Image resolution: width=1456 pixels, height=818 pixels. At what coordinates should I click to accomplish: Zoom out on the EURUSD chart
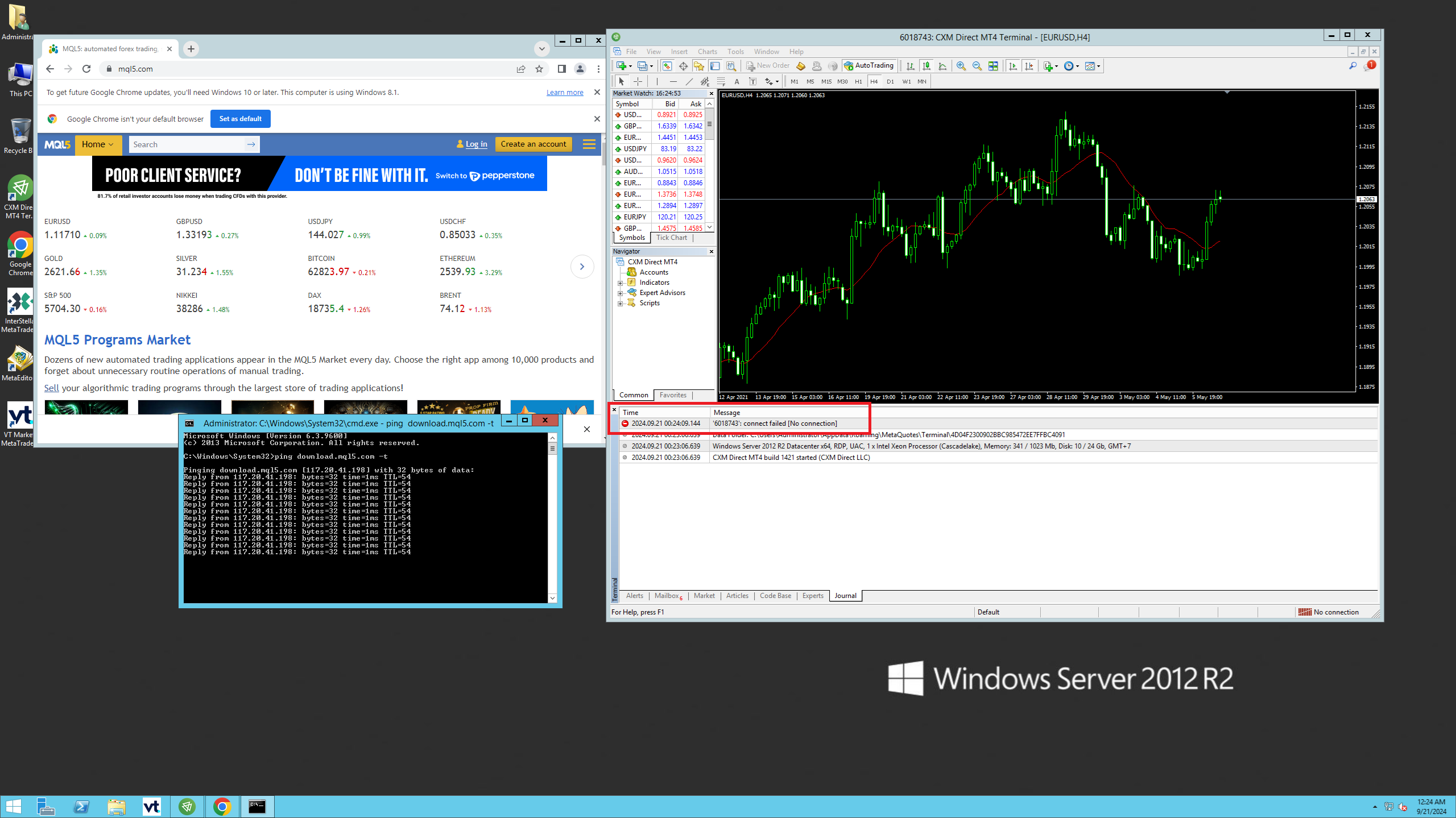click(977, 66)
